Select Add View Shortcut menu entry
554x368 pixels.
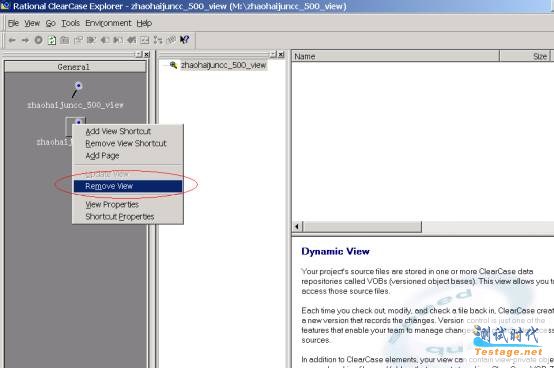point(118,131)
